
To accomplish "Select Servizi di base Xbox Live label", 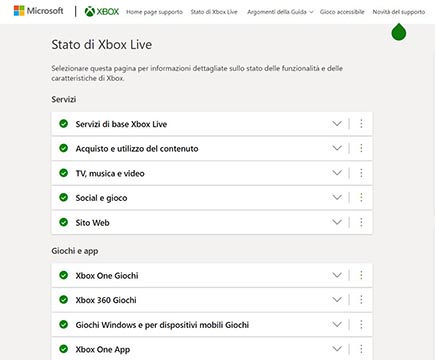I will 121,124.
